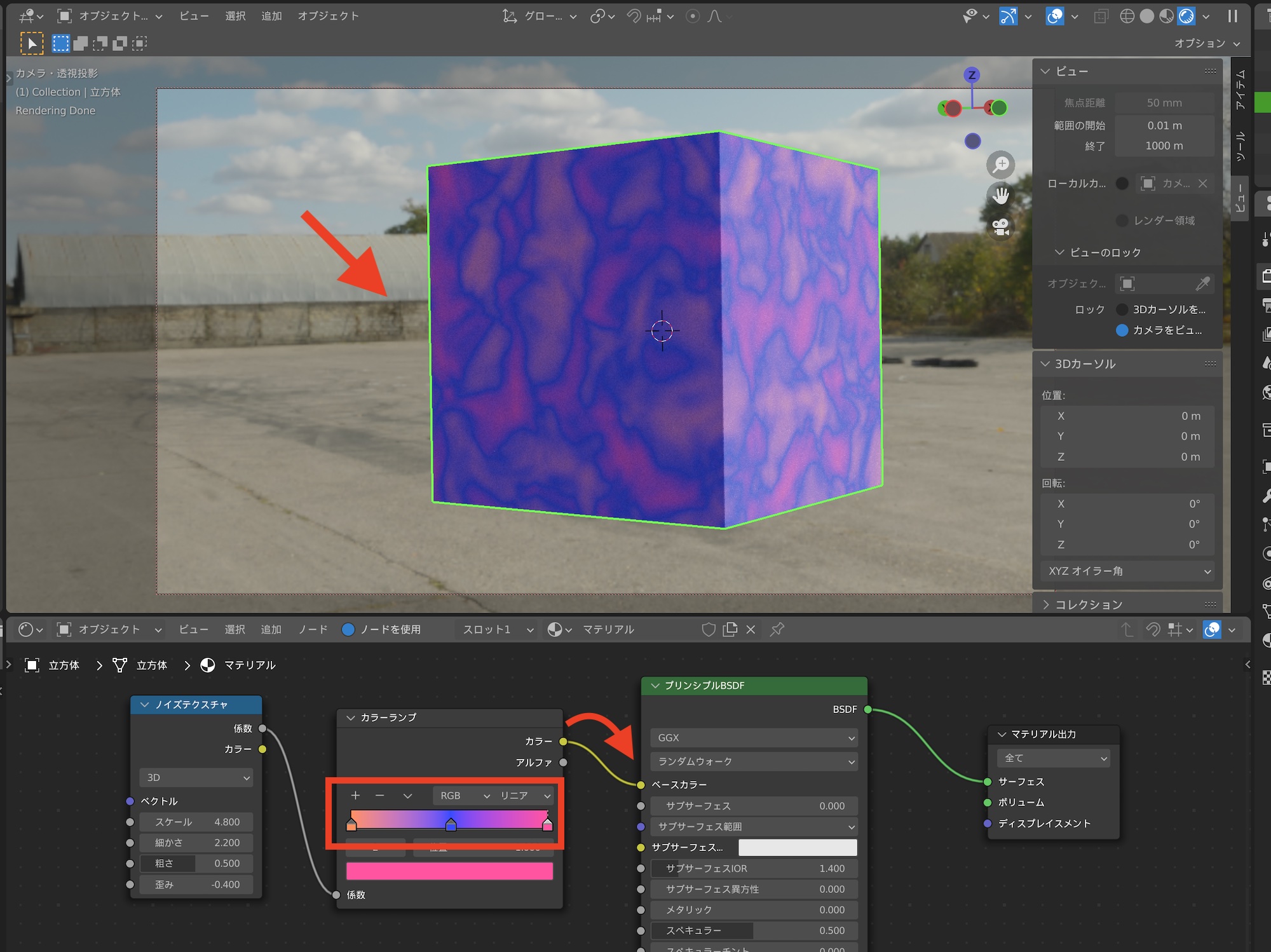
Task: Enable lock to 3Dカーソル checkbox
Action: (x=1122, y=309)
